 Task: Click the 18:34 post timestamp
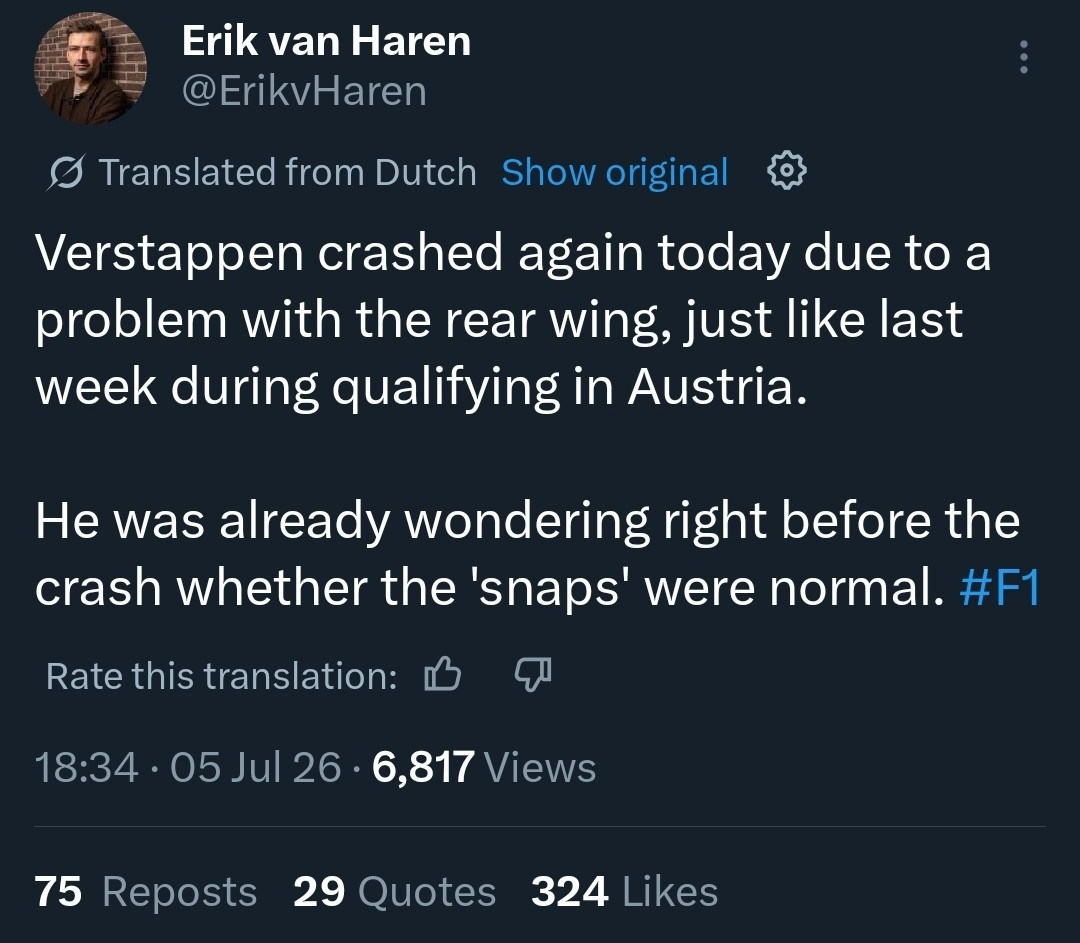[87, 767]
